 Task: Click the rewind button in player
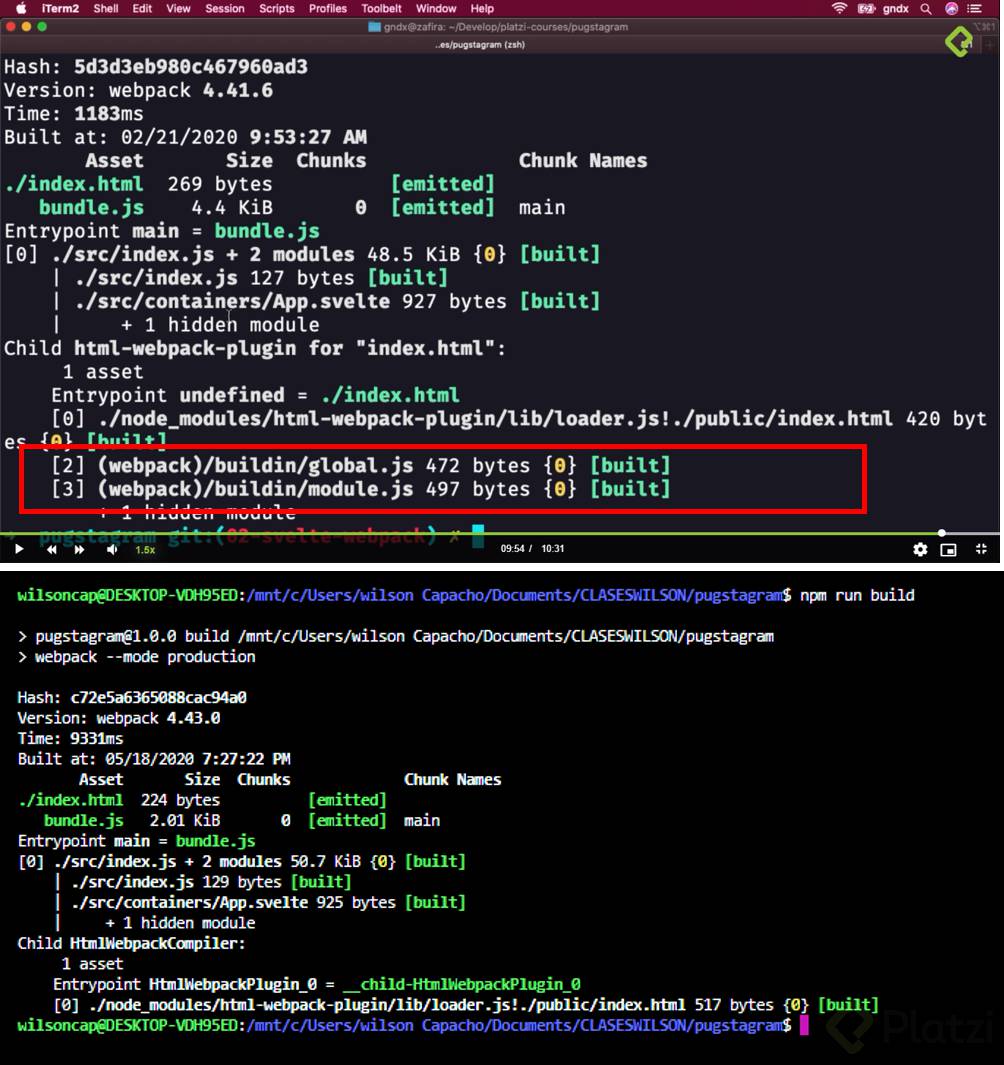[52, 549]
